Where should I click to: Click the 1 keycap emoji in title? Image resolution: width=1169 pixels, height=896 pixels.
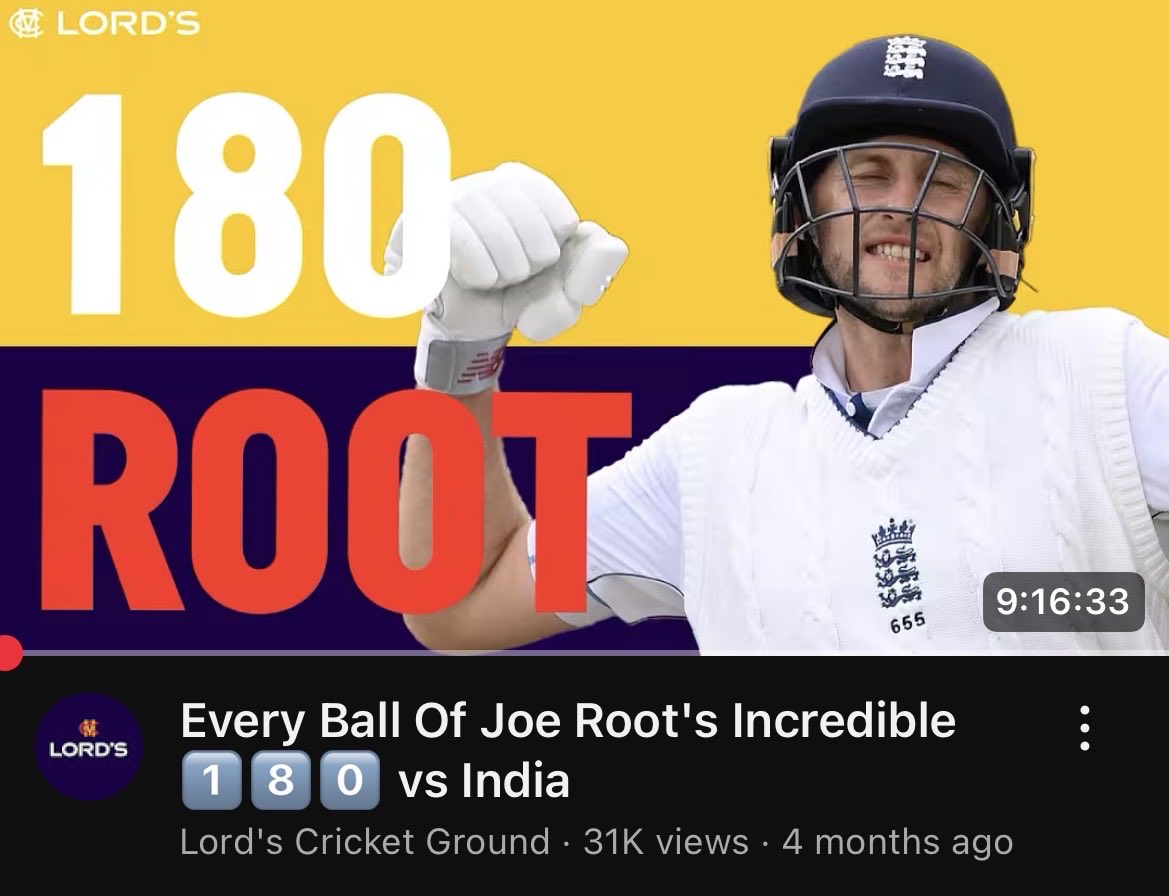[212, 781]
